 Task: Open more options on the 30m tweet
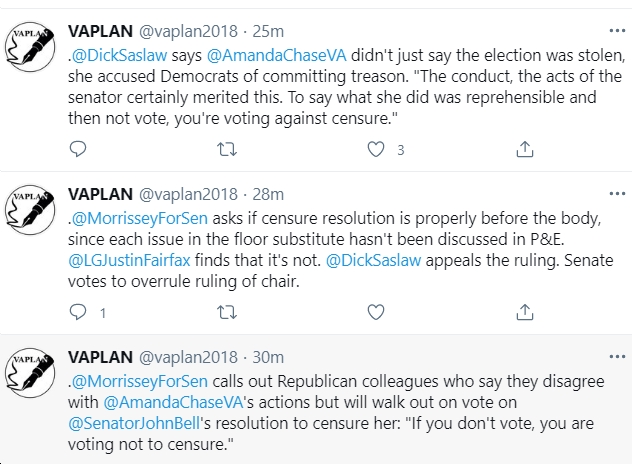point(617,357)
